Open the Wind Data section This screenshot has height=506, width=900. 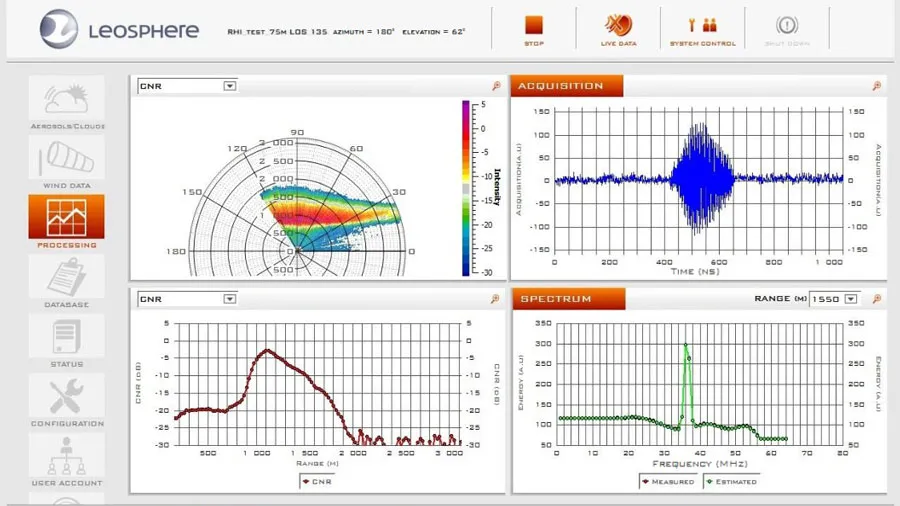coord(67,158)
